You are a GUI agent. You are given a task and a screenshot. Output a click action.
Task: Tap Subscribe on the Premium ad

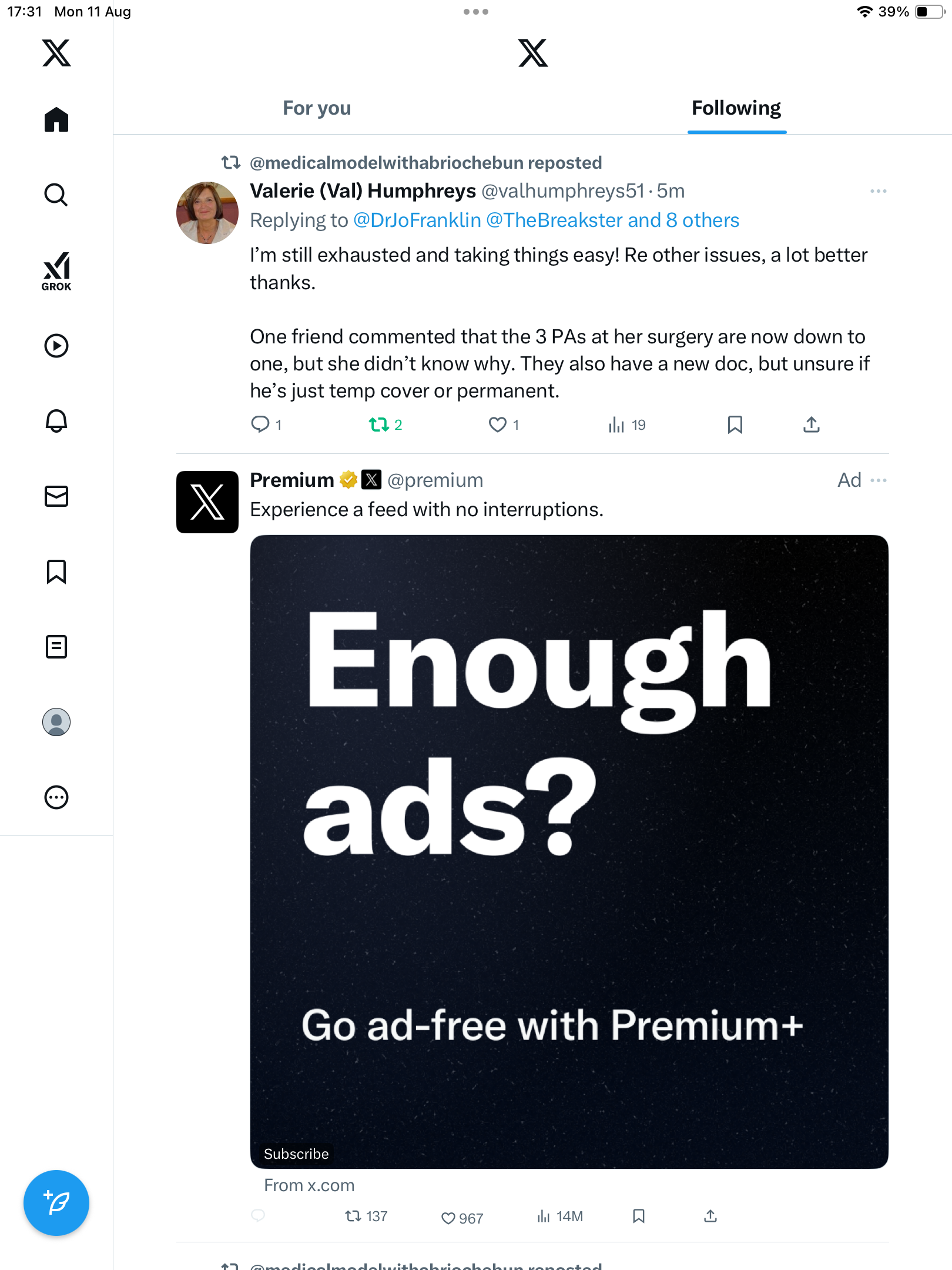(x=296, y=1154)
